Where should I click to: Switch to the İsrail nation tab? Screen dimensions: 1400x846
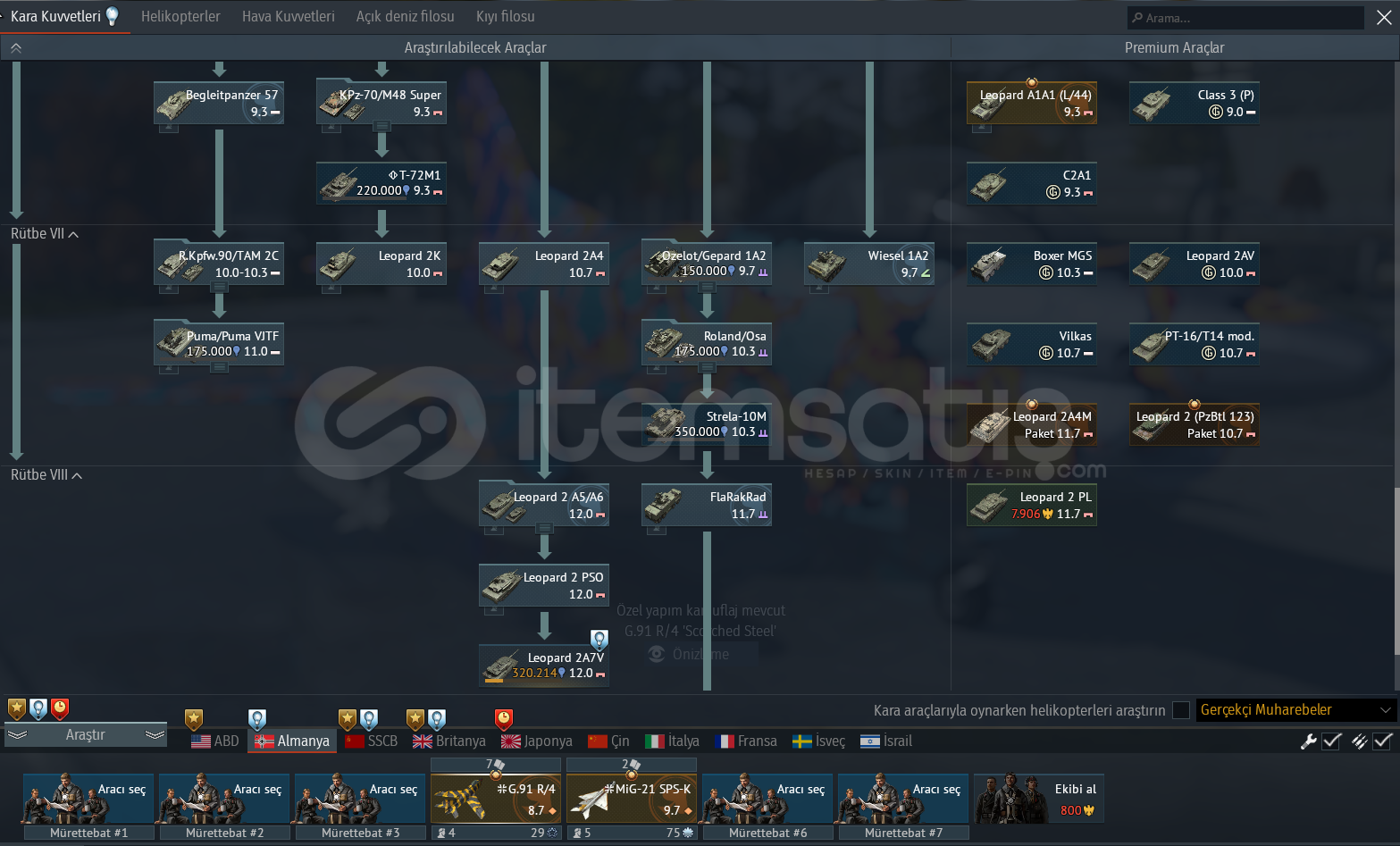coord(886,741)
